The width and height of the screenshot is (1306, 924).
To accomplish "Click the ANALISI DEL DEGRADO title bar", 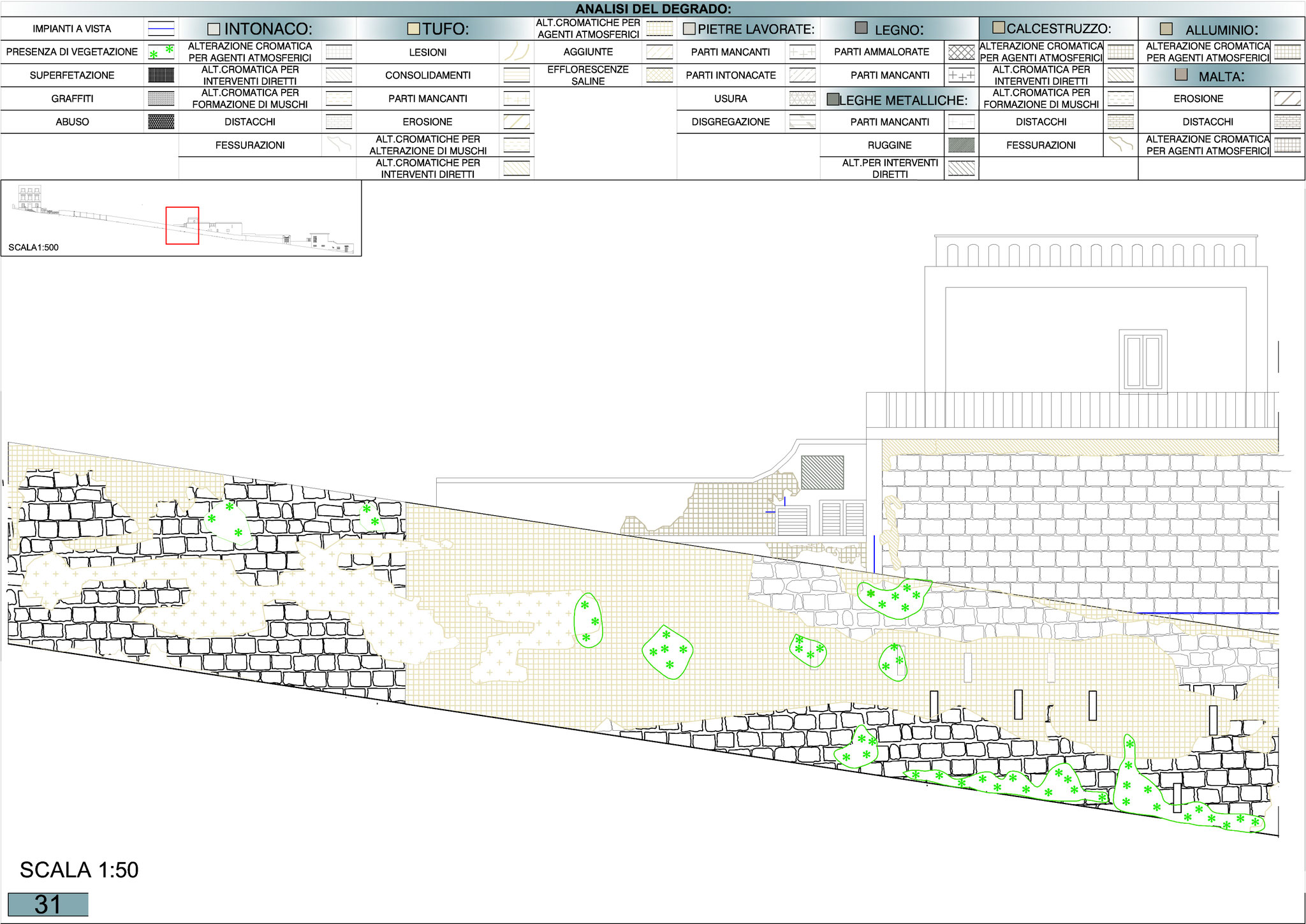I will (653, 9).
